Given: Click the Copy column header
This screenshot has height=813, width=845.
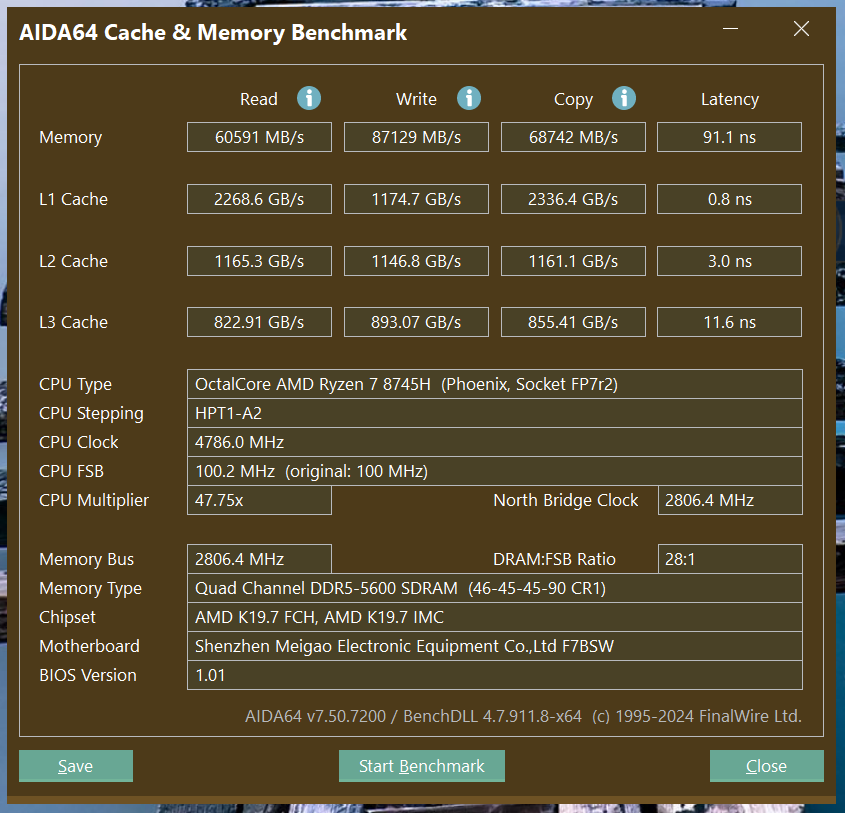Looking at the screenshot, I should point(573,100).
